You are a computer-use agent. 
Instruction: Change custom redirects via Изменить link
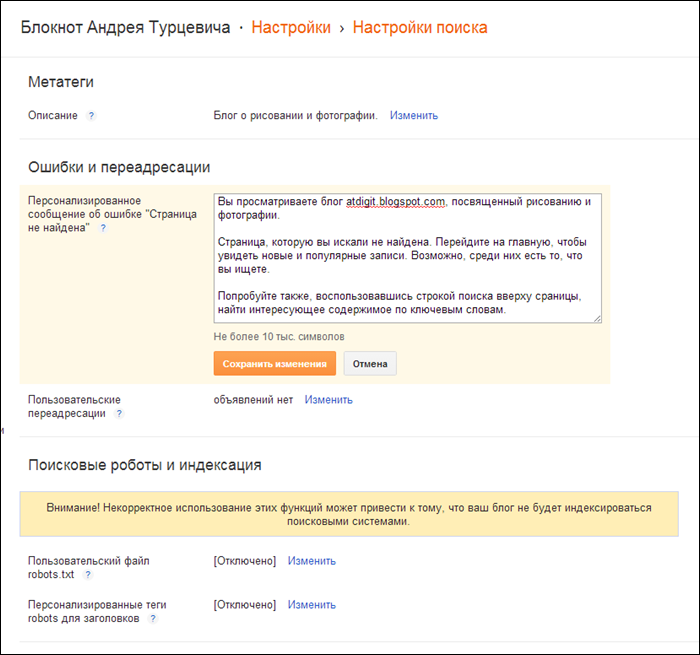click(x=329, y=400)
